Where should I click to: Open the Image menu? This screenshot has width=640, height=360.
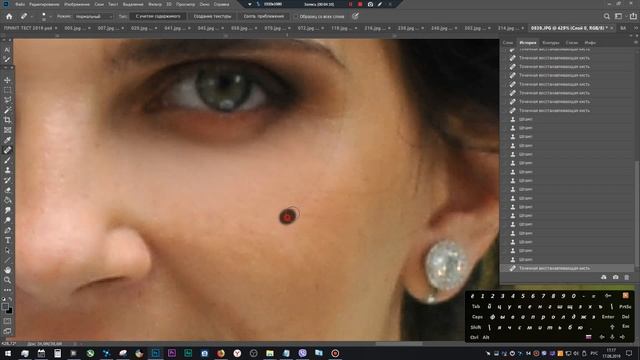pyautogui.click(x=77, y=4)
